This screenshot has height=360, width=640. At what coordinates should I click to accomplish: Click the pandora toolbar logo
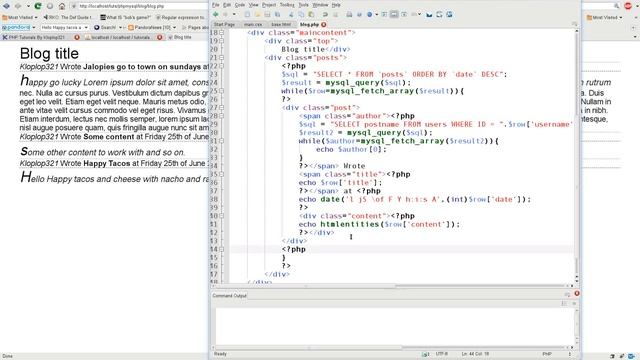[x=16, y=27]
